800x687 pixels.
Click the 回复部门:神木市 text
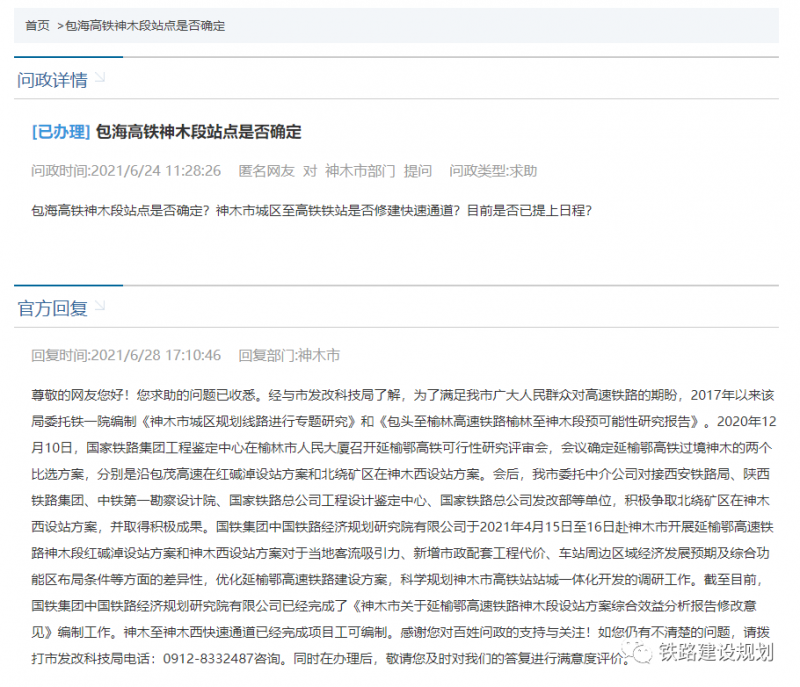point(289,355)
